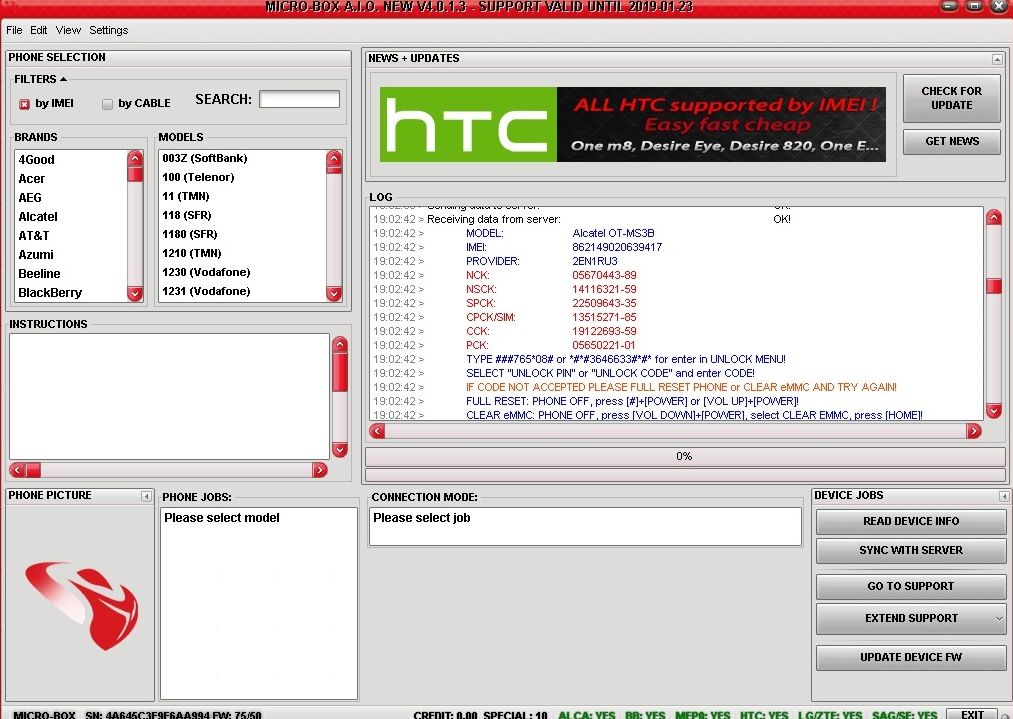Click the log scroll left arrow

377,431
